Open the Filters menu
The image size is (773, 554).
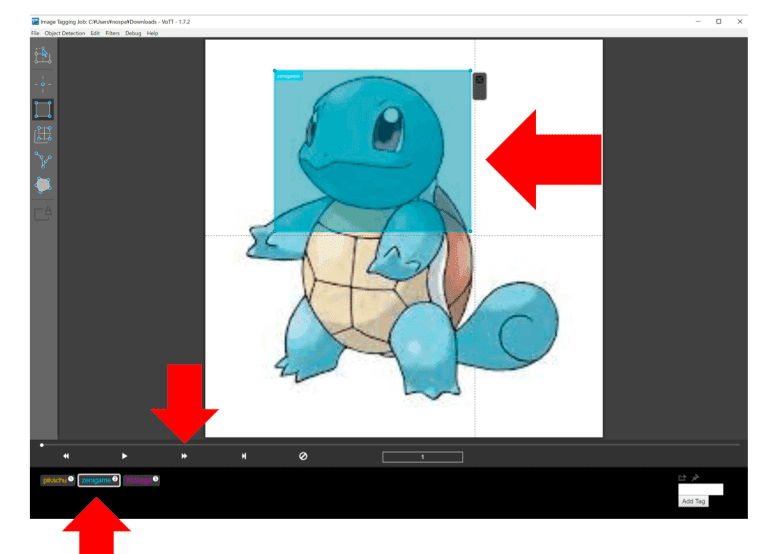112,33
